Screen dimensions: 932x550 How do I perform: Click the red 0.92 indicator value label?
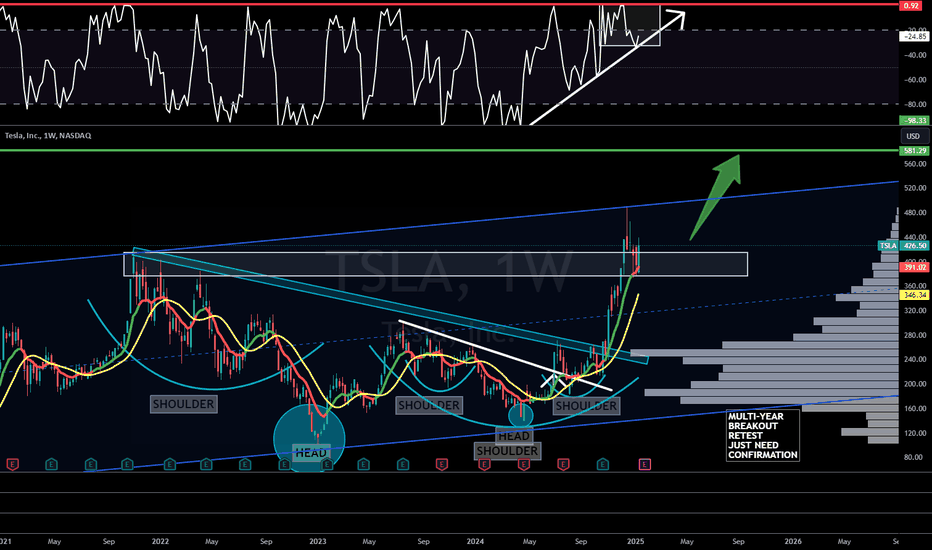point(912,5)
